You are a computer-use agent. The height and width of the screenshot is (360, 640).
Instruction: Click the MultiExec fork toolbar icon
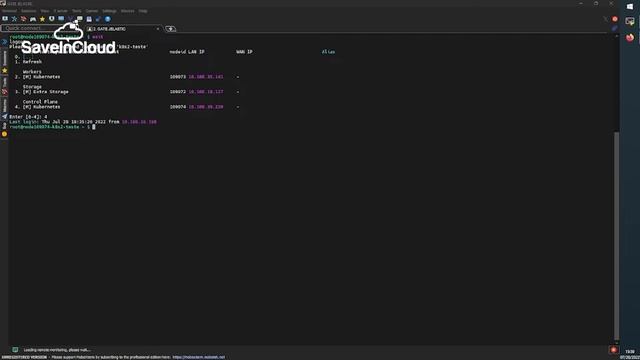pyautogui.click(x=71, y=19)
